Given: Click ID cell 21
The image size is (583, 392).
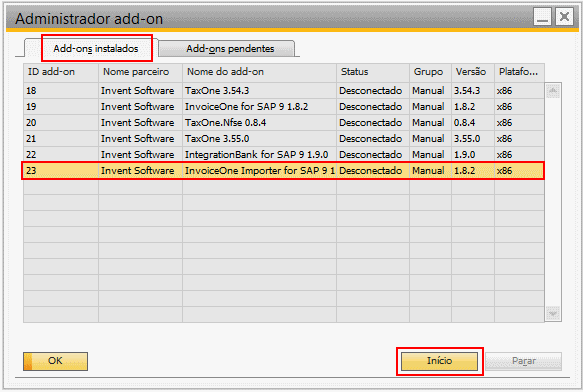Looking at the screenshot, I should (61, 139).
